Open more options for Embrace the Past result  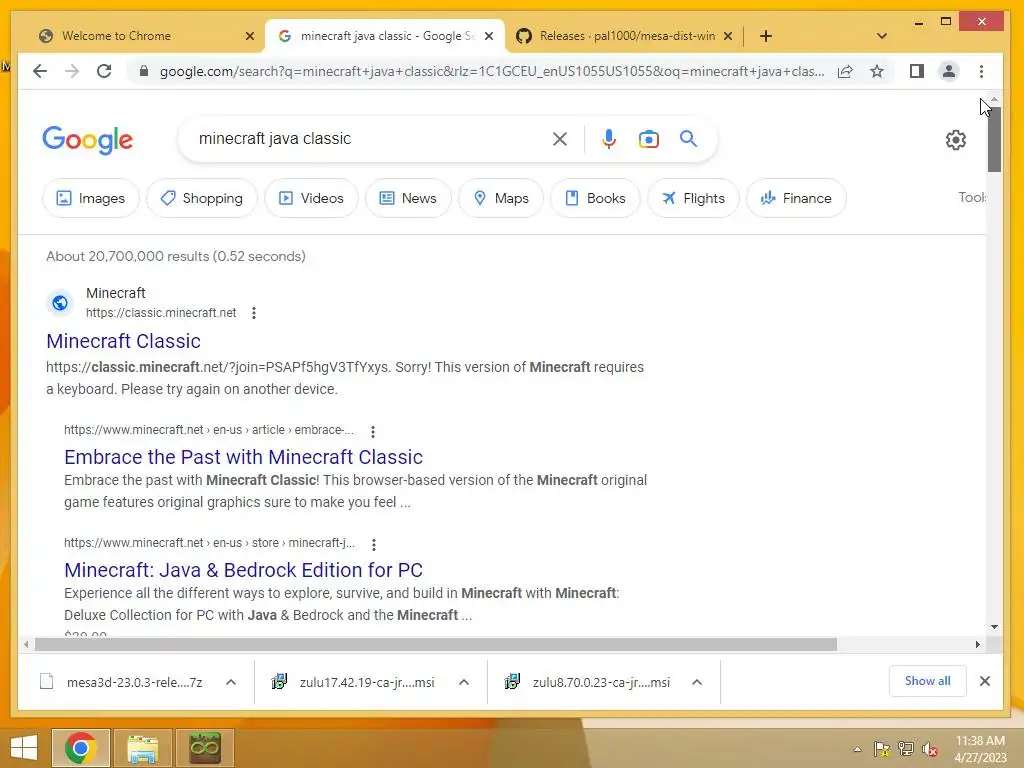[373, 431]
